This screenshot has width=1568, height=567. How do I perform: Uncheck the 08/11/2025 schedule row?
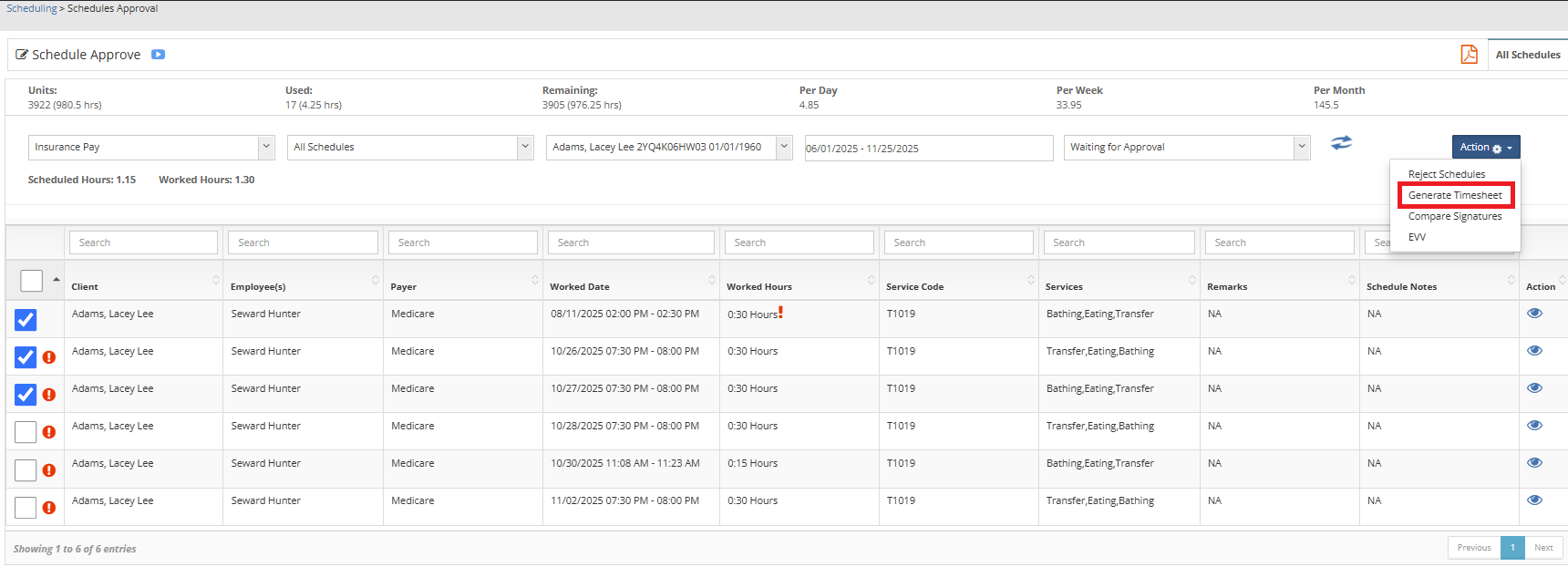point(26,320)
